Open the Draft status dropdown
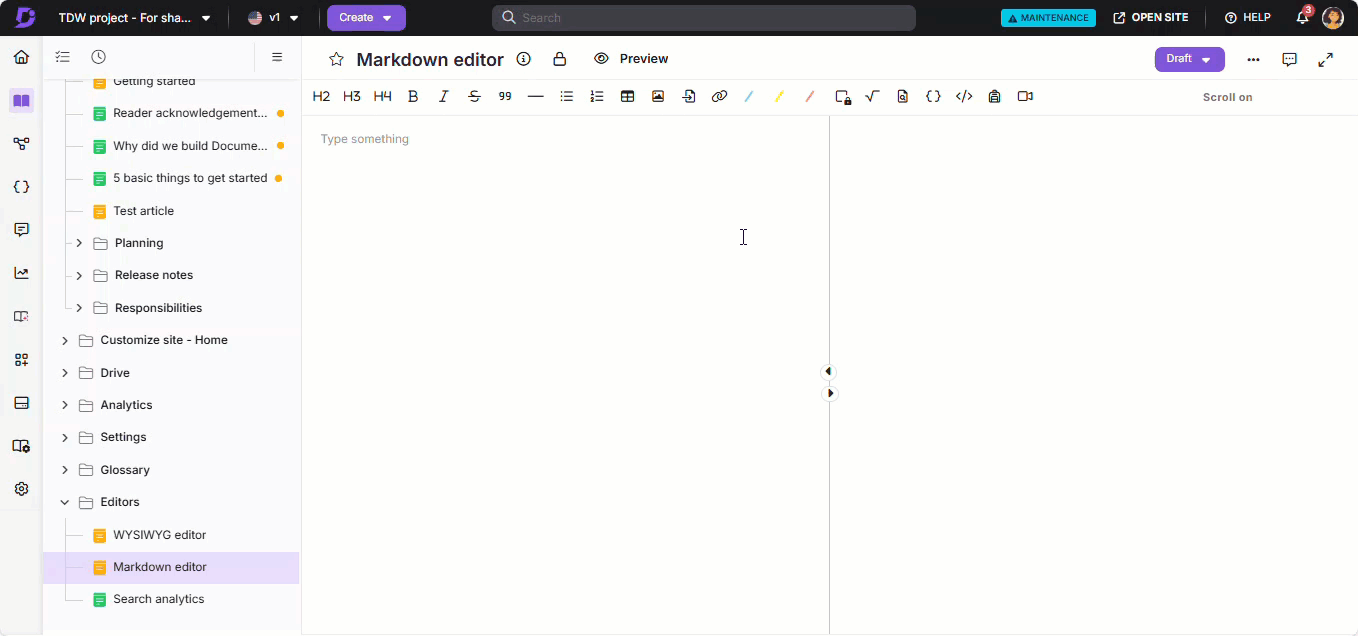Image resolution: width=1358 pixels, height=636 pixels. [x=1189, y=59]
